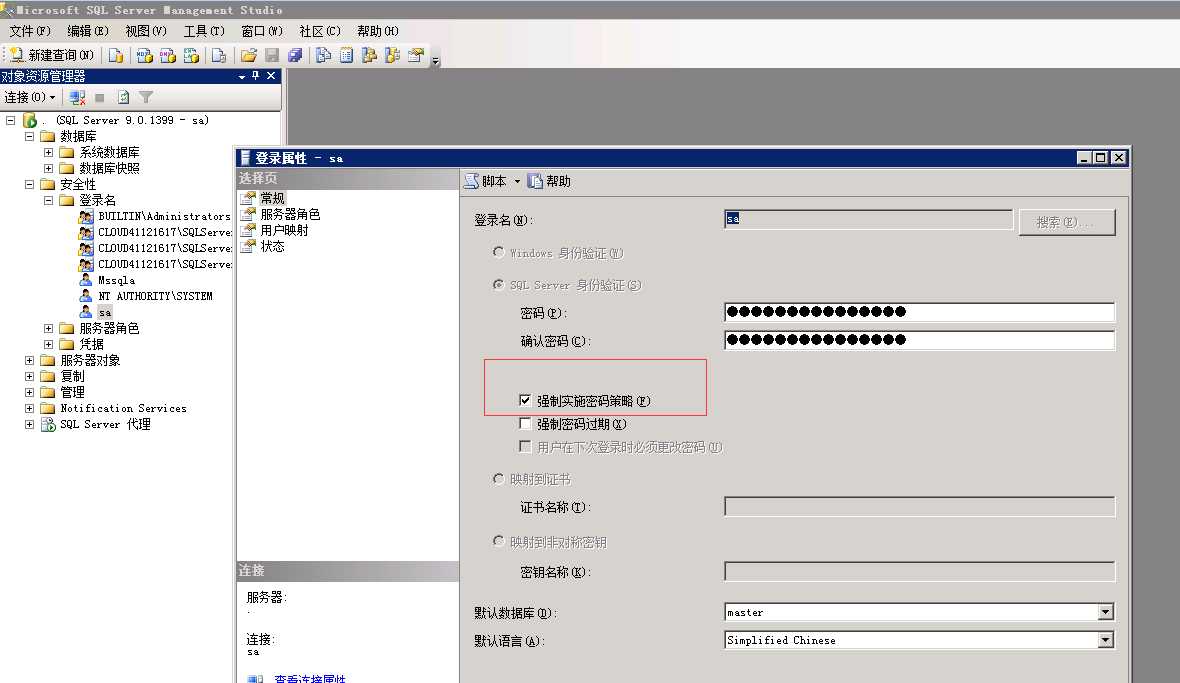Click the Properties Window toolbar icon
The width and height of the screenshot is (1180, 683).
(x=416, y=55)
